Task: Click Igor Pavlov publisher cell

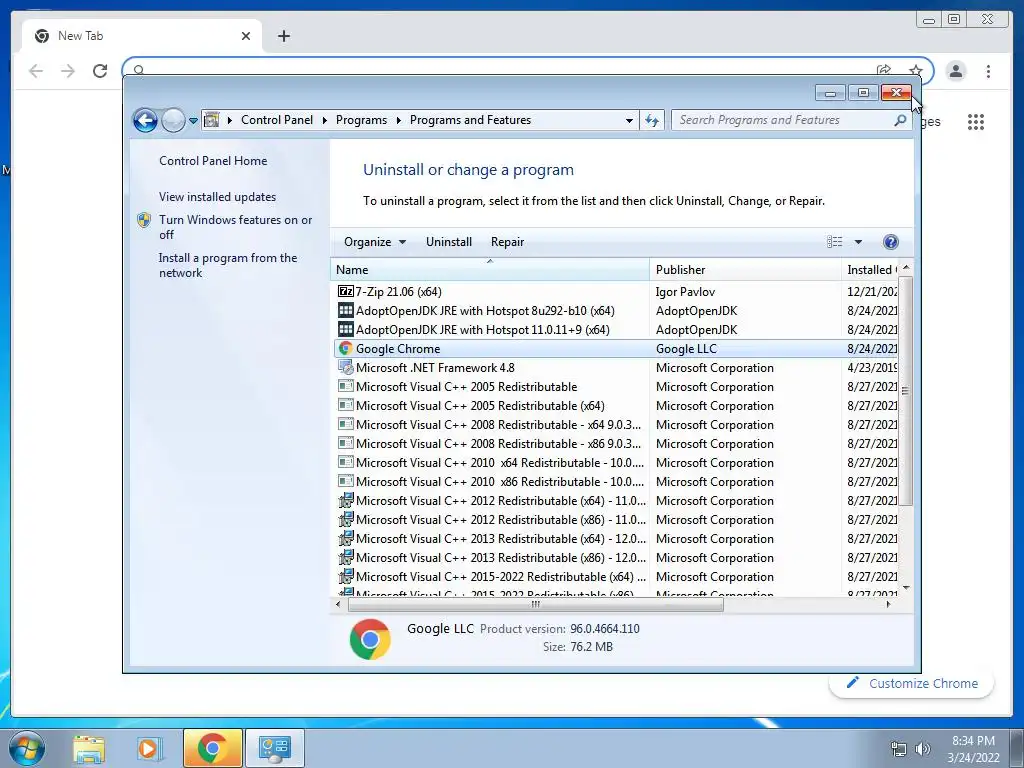Action: [685, 292]
